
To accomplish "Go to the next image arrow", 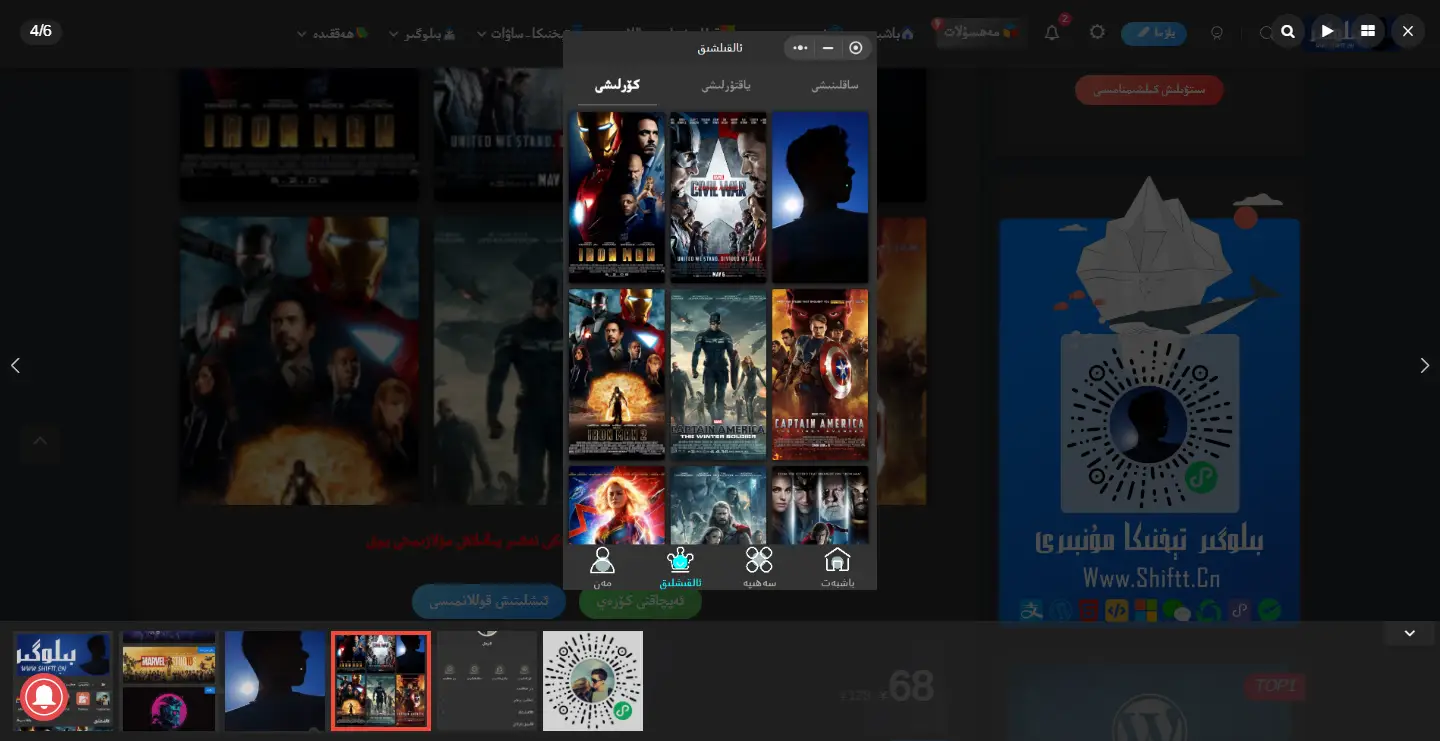I will point(1424,366).
